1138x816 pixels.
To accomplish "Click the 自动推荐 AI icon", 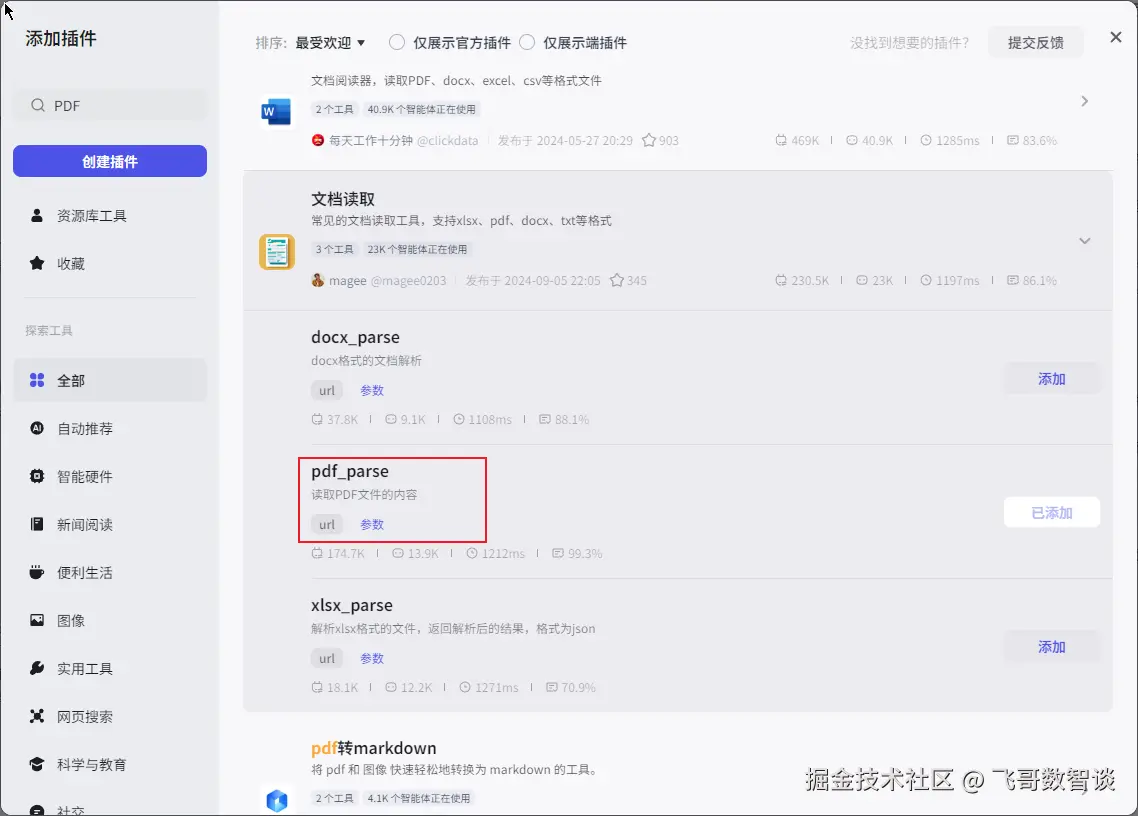I will pos(37,428).
